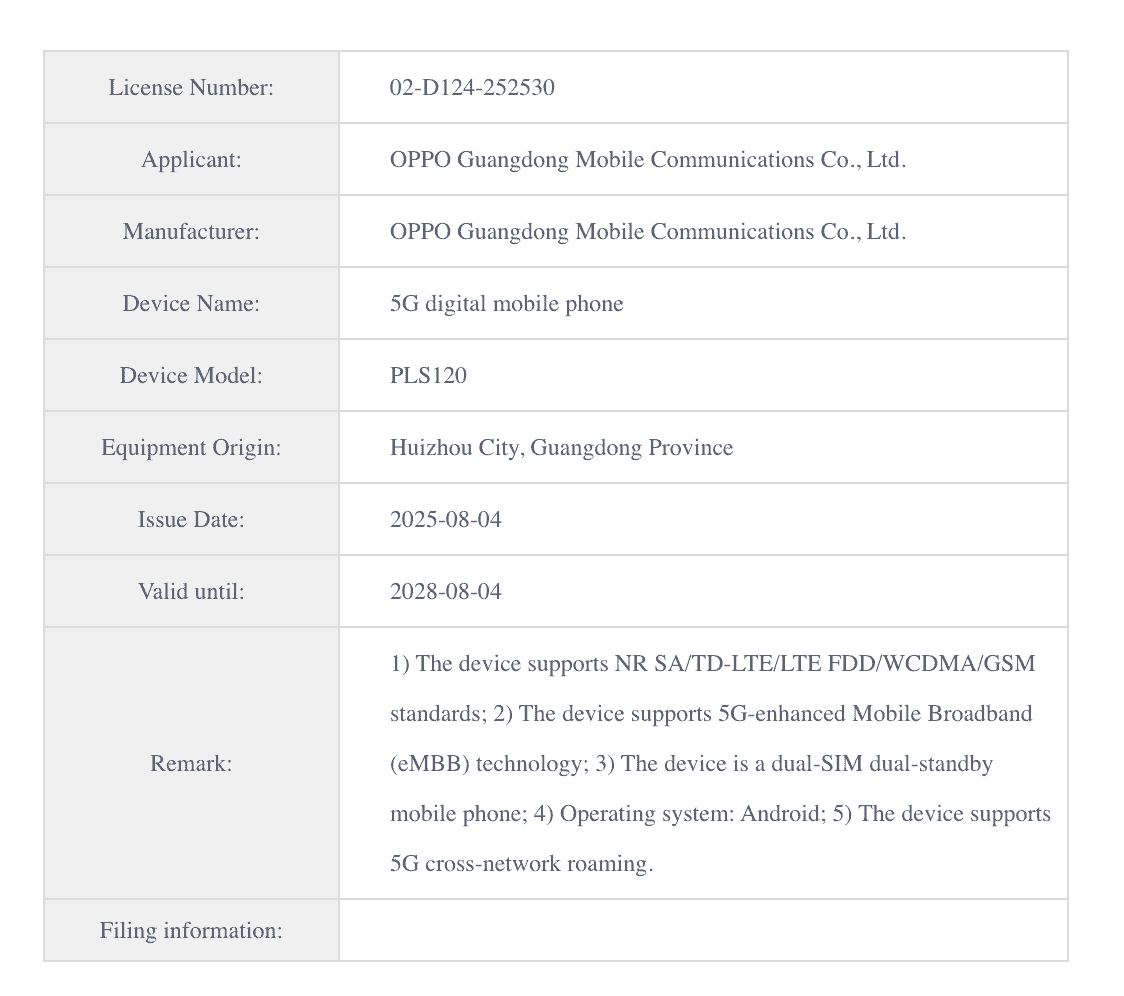1124x996 pixels.
Task: Click the "Manufacturer:" label cell
Action: tap(191, 232)
